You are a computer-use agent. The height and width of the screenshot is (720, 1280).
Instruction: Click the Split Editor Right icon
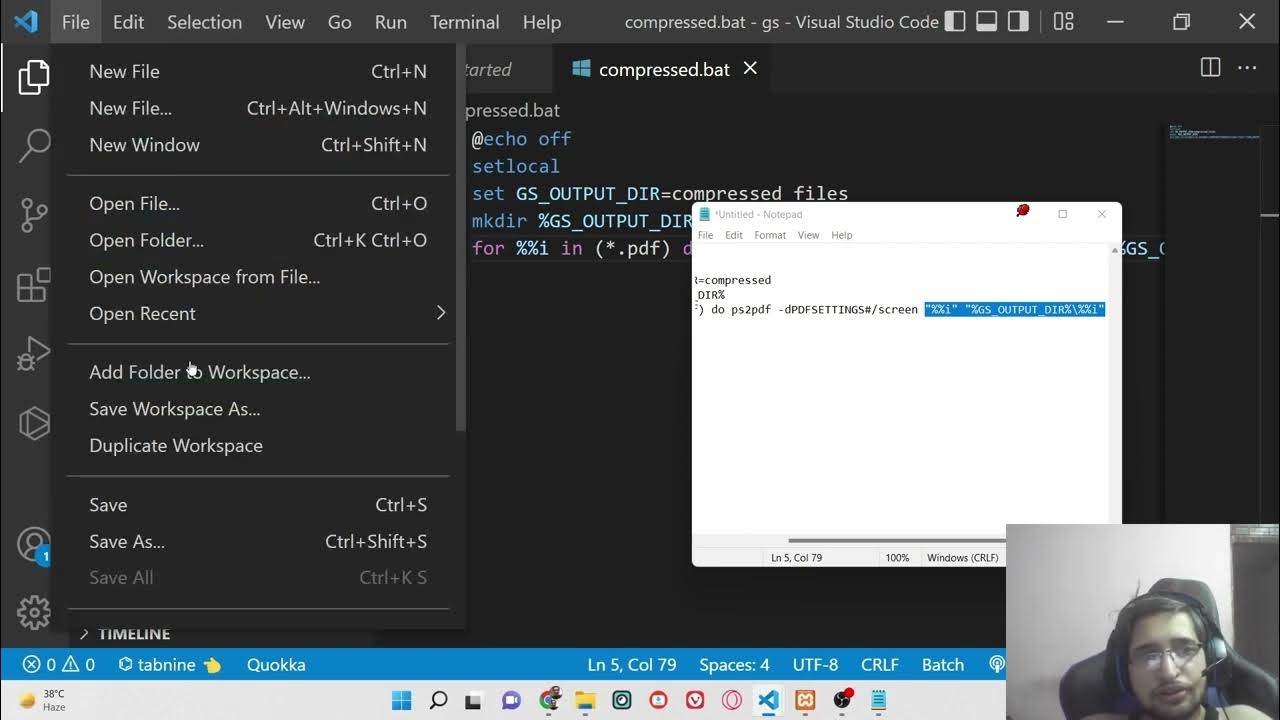1210,68
